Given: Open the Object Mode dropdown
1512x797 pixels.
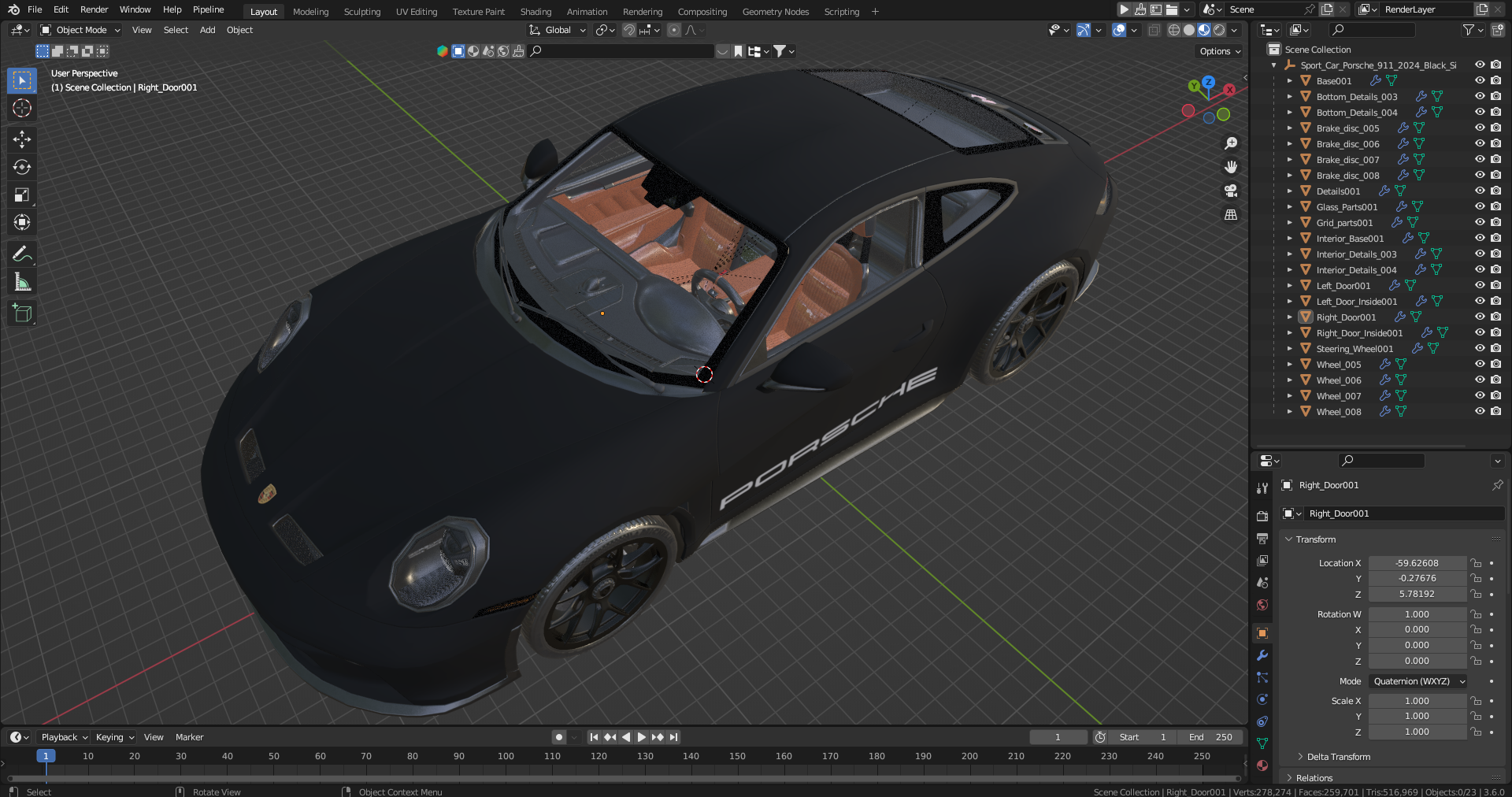Looking at the screenshot, I should [x=80, y=30].
